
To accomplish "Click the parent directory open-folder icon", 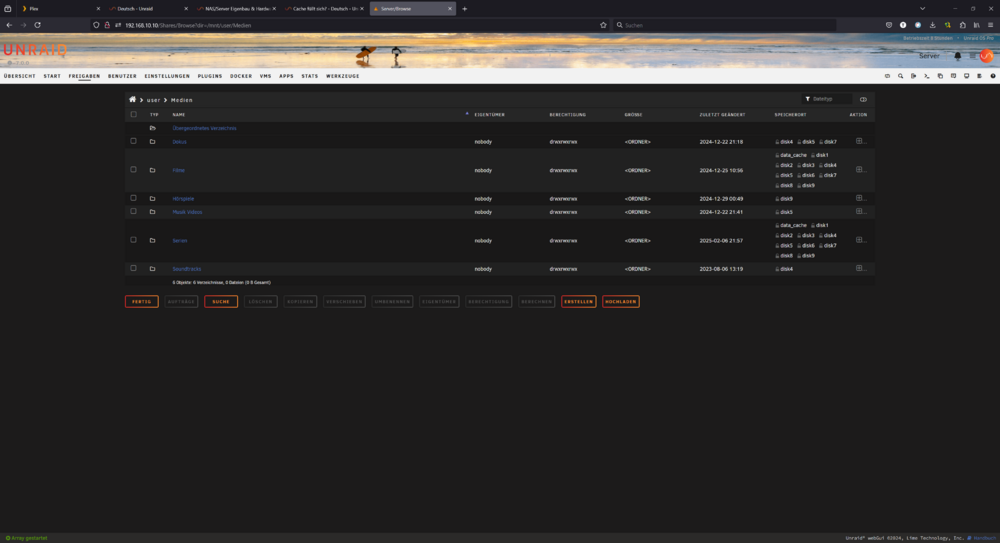I will (152, 128).
